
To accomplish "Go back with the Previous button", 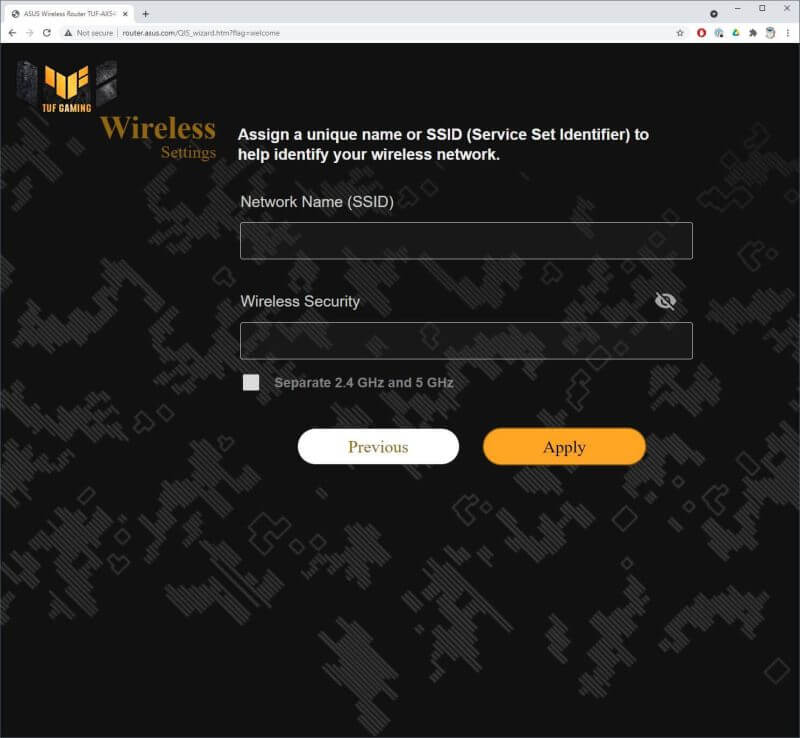I will 378,447.
